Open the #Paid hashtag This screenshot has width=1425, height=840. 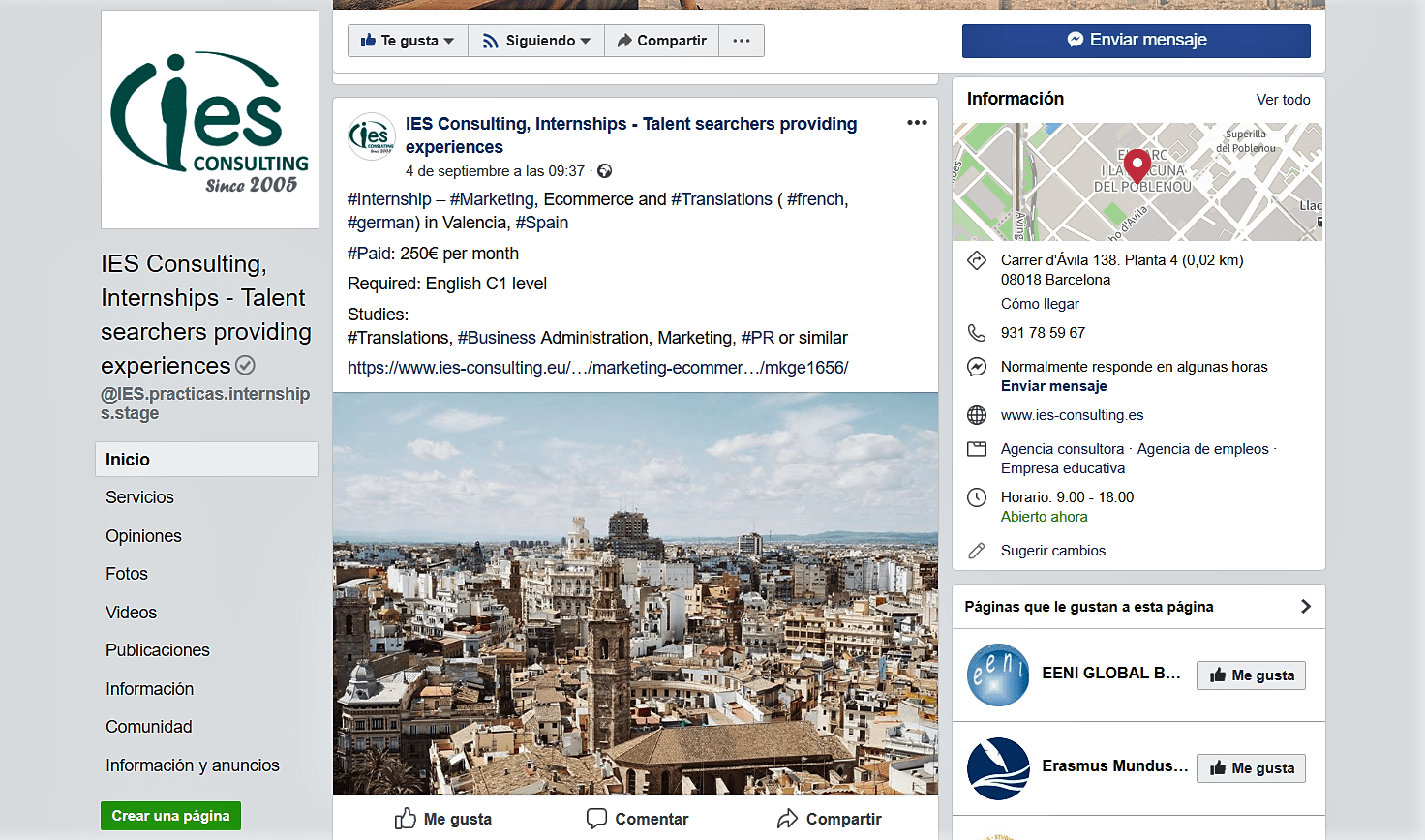[369, 254]
